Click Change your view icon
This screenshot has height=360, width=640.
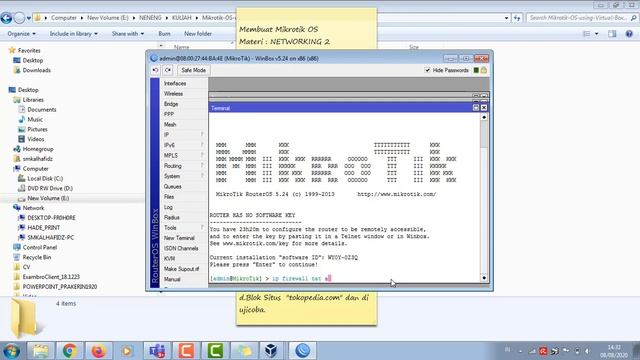tap(587, 34)
